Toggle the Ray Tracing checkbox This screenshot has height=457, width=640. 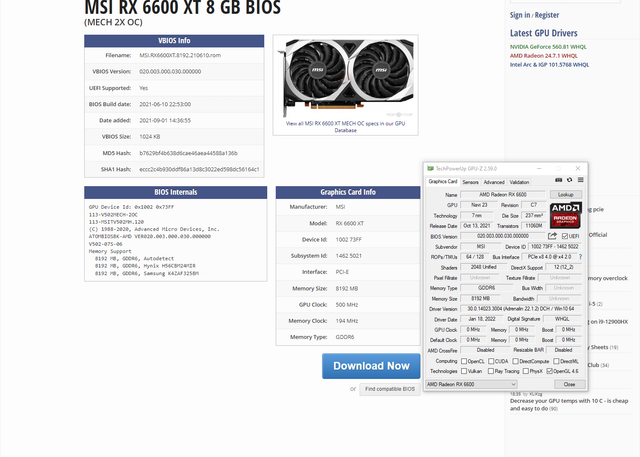491,371
